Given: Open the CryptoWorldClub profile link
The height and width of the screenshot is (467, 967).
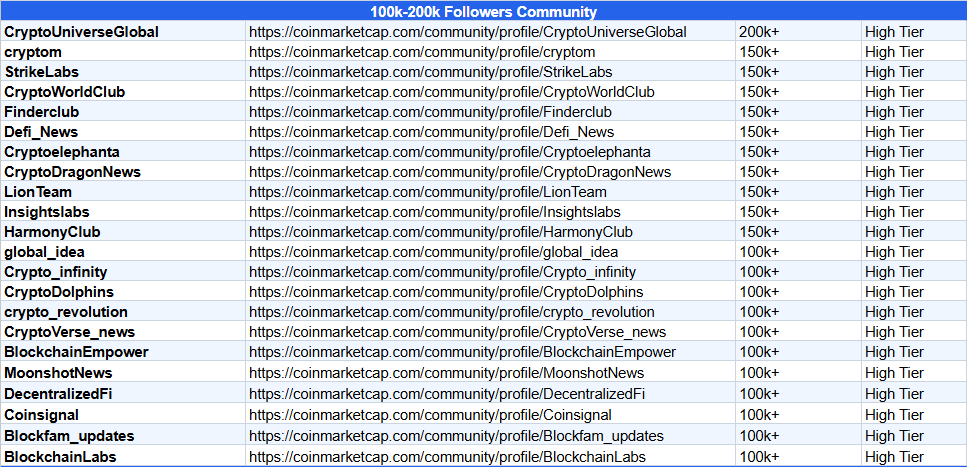Looking at the screenshot, I should point(451,92).
